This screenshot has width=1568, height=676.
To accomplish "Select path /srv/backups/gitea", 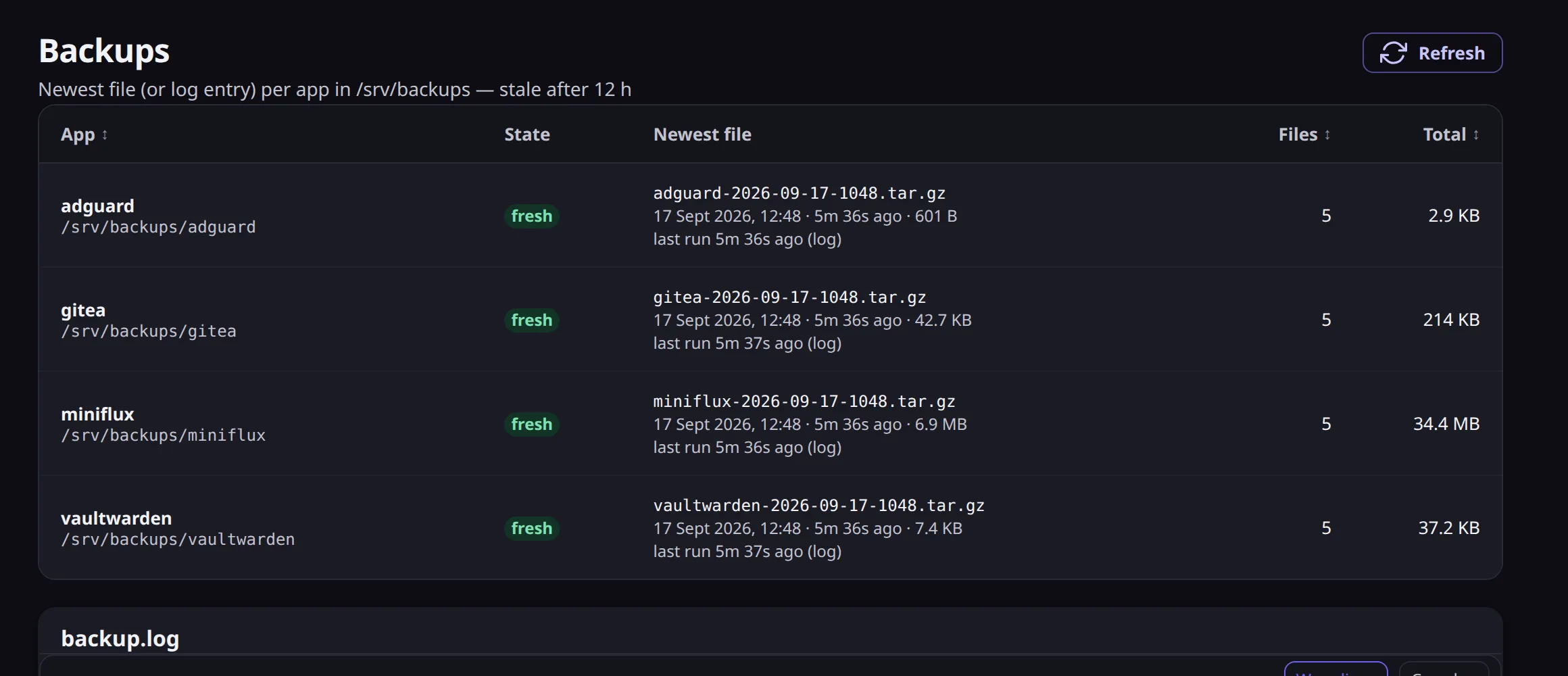I will [149, 331].
